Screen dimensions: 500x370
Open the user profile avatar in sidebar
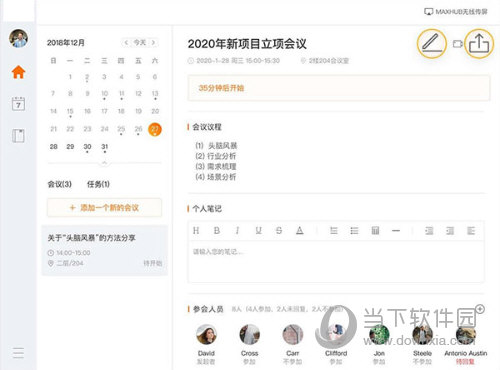pos(18,38)
